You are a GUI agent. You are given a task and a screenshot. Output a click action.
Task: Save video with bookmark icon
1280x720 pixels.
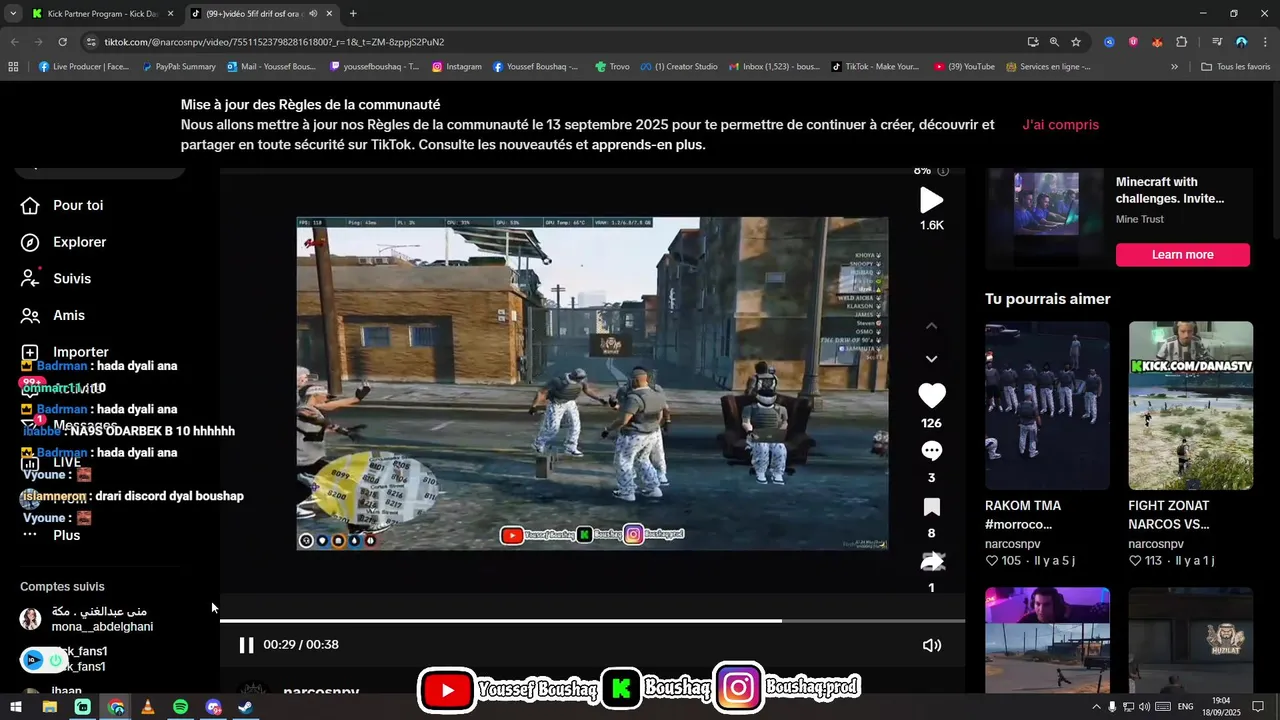pos(931,507)
